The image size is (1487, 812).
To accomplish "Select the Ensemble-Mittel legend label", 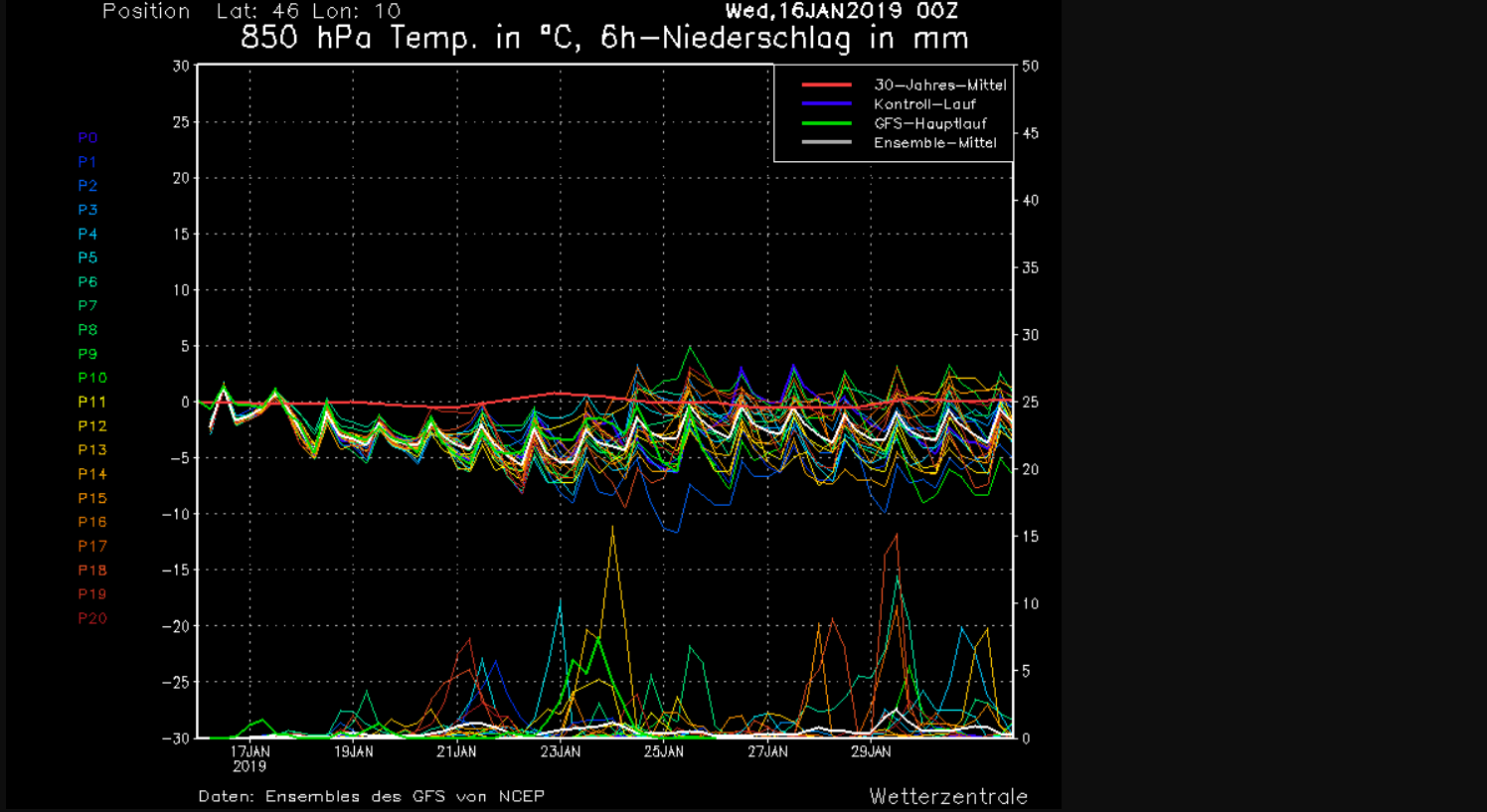I will 935,143.
